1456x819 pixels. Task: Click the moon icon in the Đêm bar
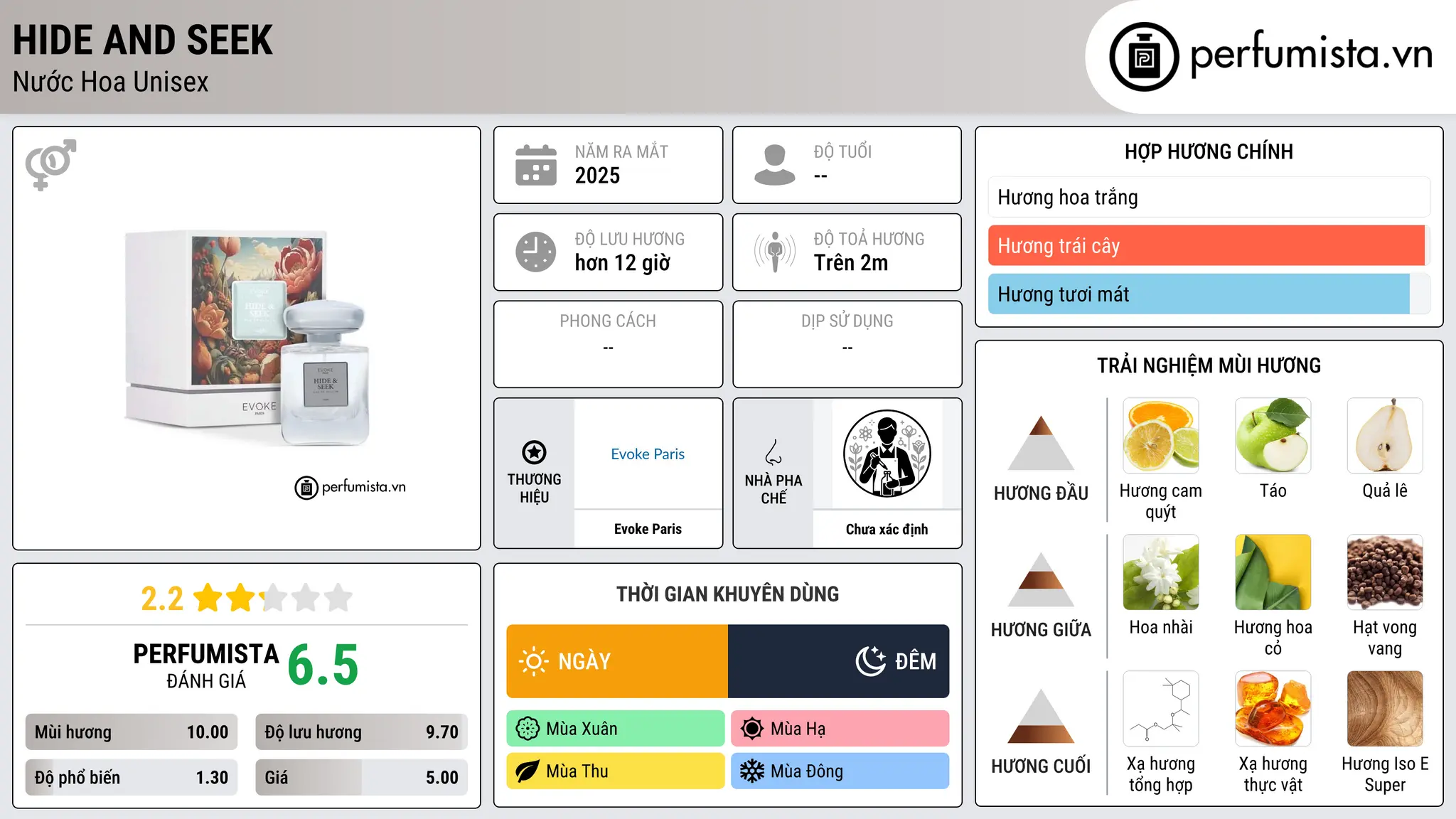click(870, 661)
